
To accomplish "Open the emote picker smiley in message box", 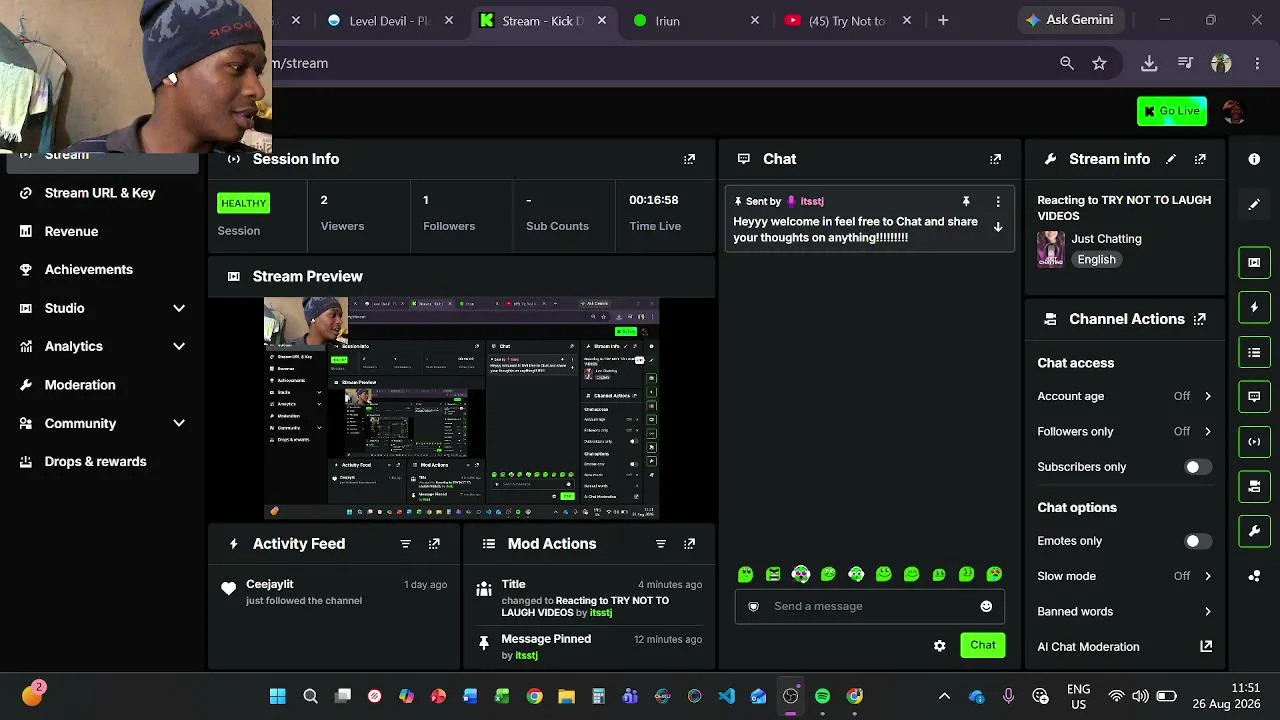I will (x=986, y=606).
